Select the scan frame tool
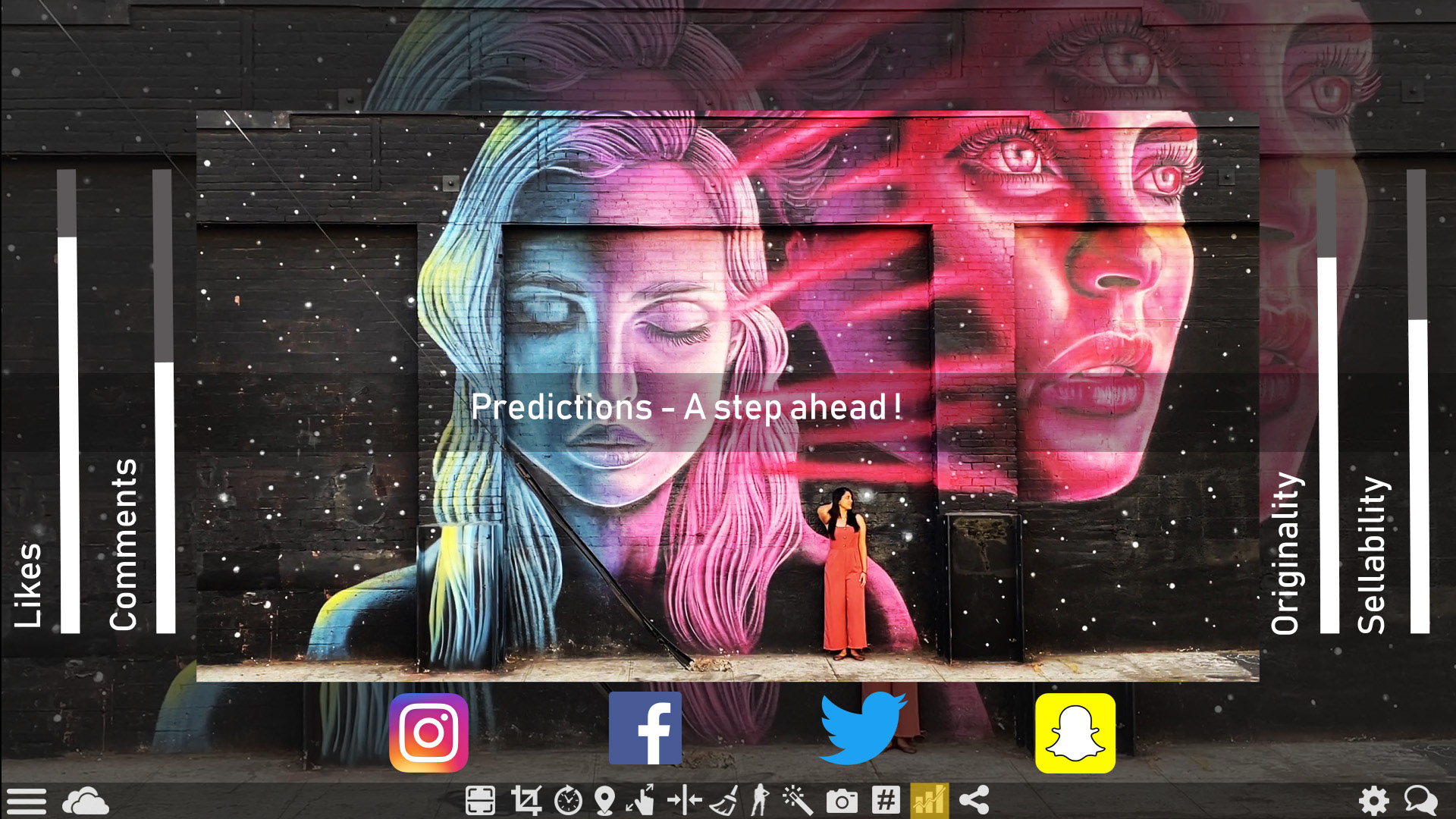Viewport: 1456px width, 819px height. coord(480,800)
